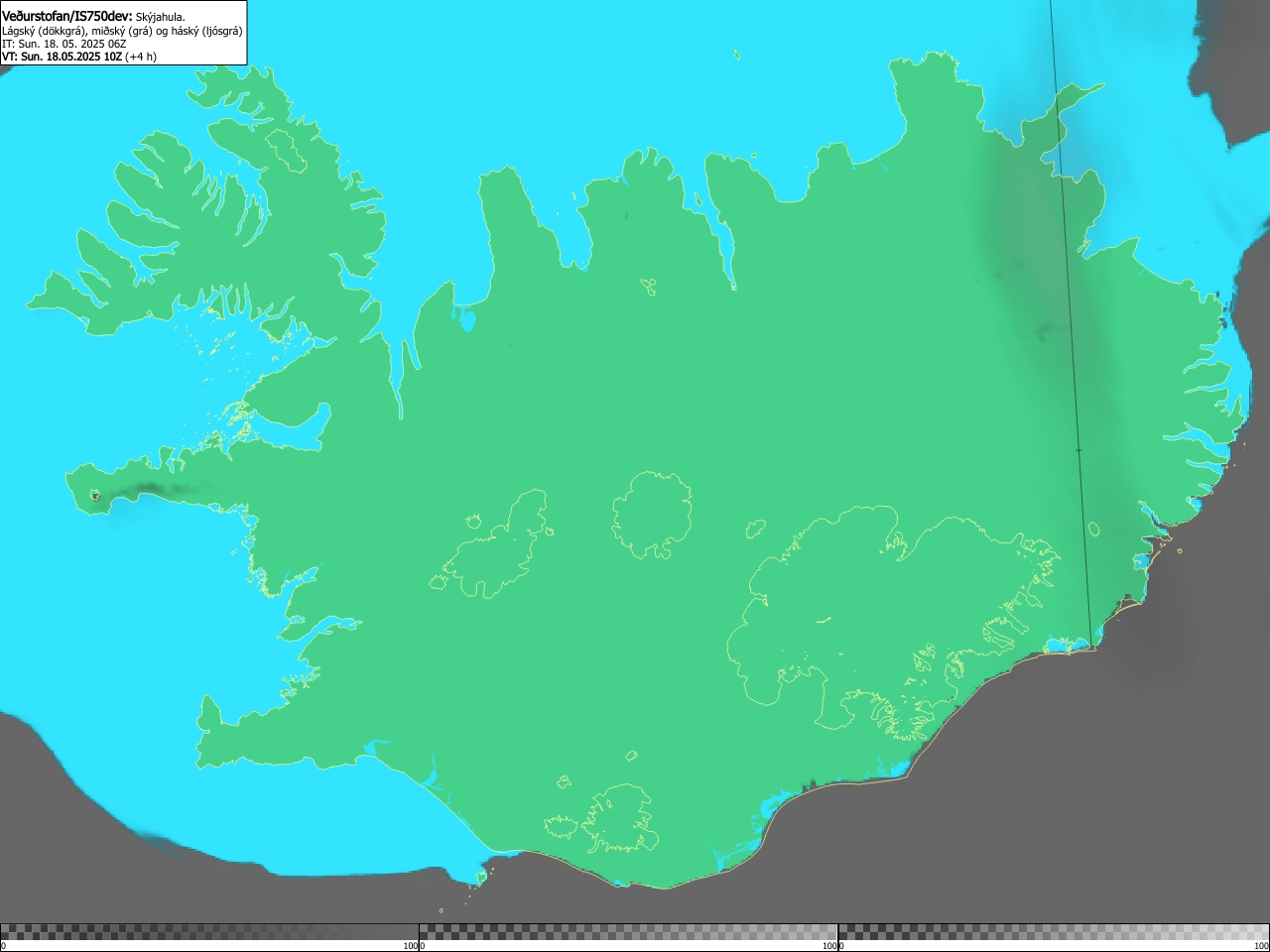Select the "Lágský (dökkgrá), miðský (grá)" legend line
The image size is (1270, 952).
pyautogui.click(x=76, y=31)
